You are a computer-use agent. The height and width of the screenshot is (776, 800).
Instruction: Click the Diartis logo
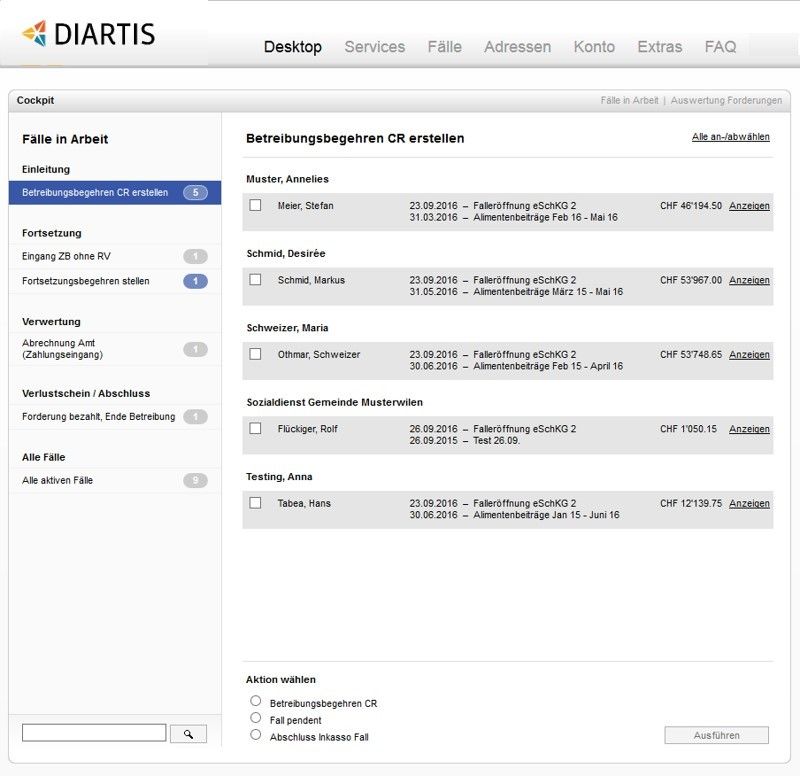tap(89, 34)
